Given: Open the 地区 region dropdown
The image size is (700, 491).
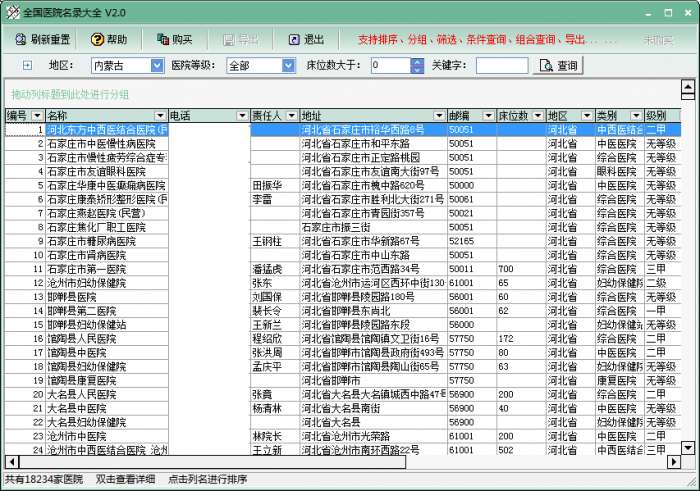Looking at the screenshot, I should click(x=157, y=66).
